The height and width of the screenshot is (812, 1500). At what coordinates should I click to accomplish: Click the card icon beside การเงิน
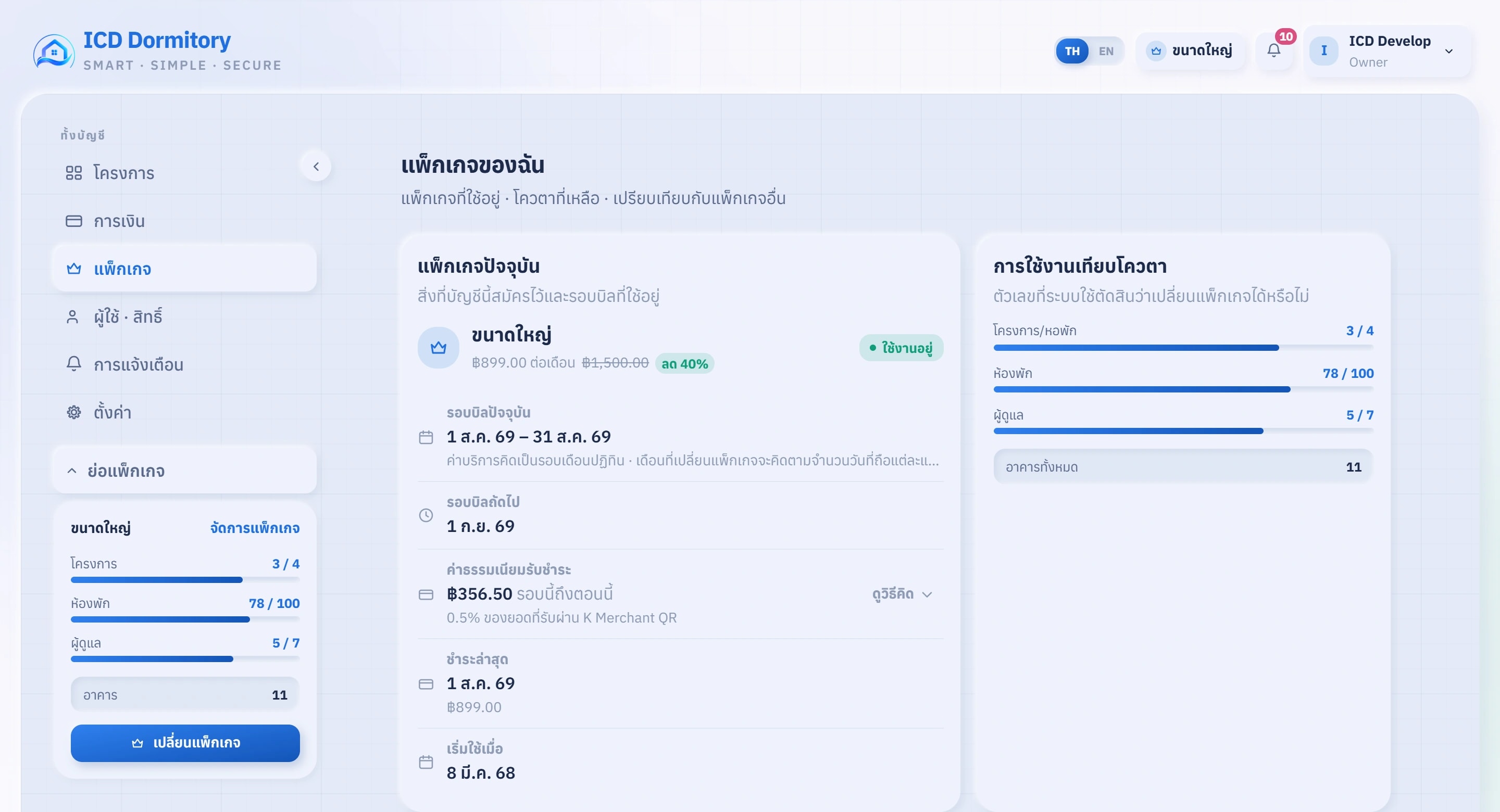point(73,221)
